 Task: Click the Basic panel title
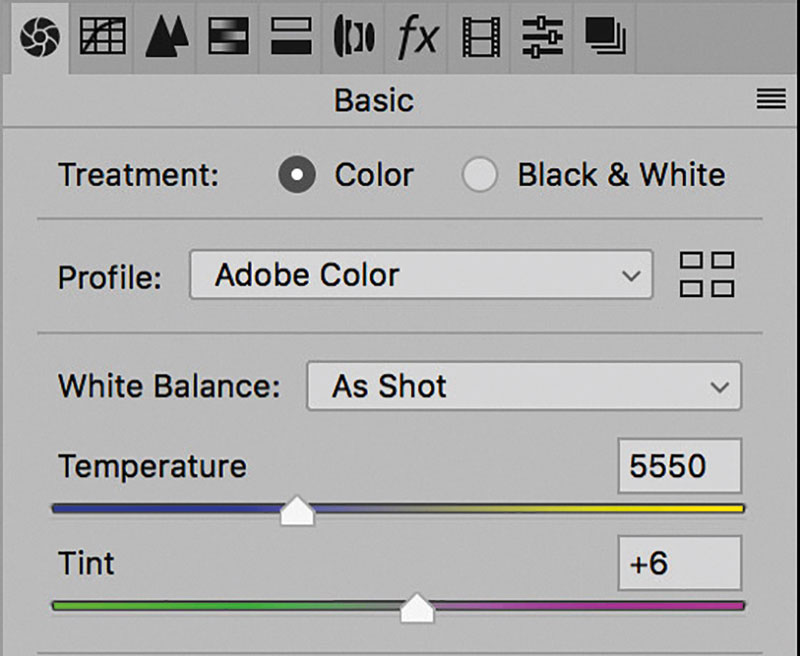pyautogui.click(x=373, y=100)
